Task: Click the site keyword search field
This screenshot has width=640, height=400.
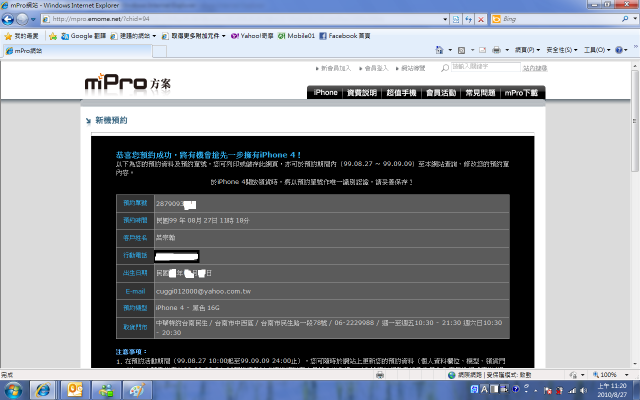Action: (485, 67)
